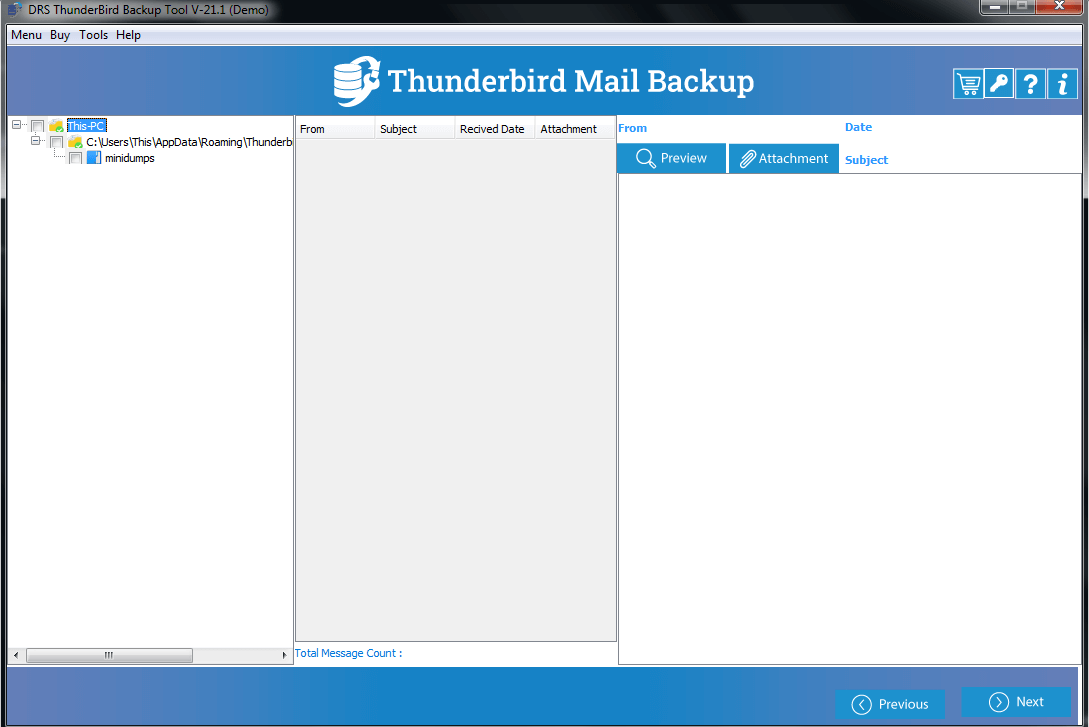Open the Tools menu
The height and width of the screenshot is (727, 1089).
pyautogui.click(x=93, y=35)
